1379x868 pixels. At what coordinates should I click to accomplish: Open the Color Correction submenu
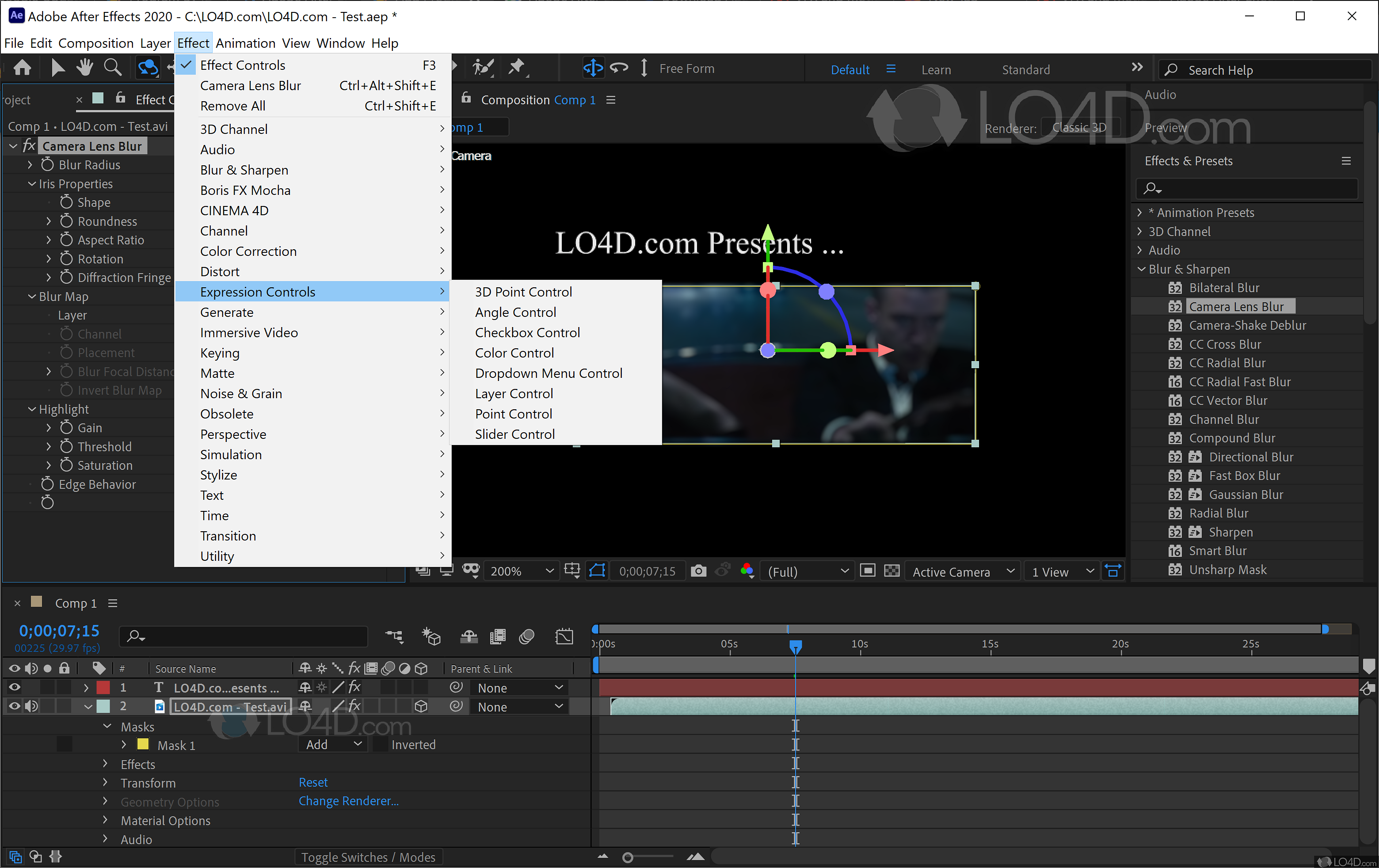(x=312, y=251)
